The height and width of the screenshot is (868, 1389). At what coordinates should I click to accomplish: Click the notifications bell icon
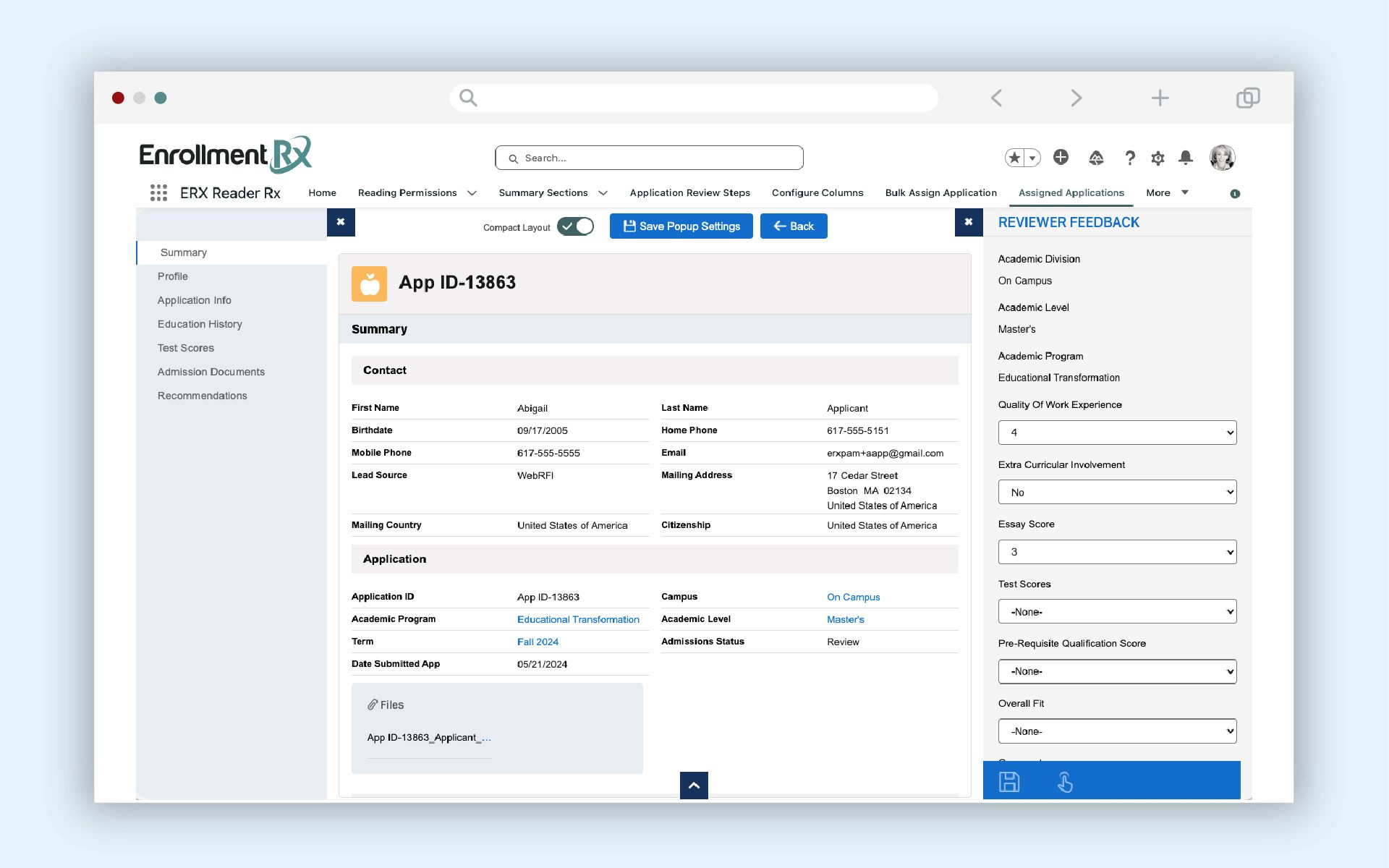[1185, 158]
